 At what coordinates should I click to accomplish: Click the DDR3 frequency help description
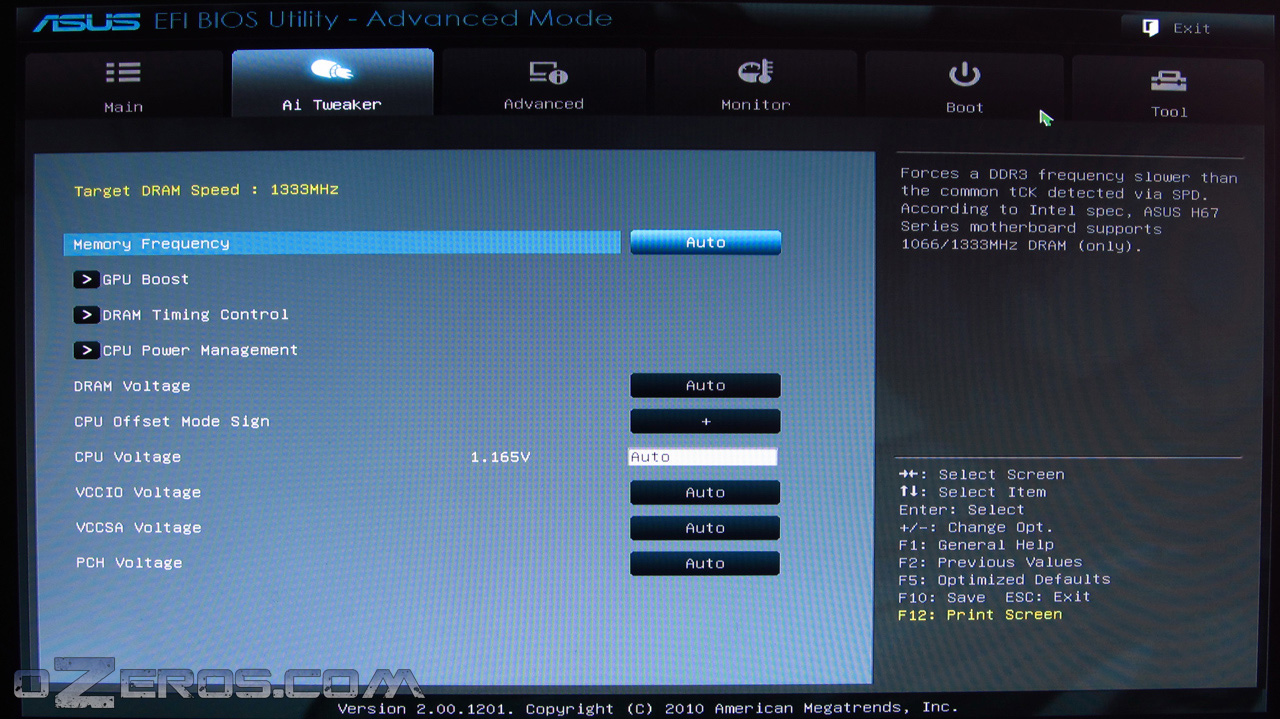tap(1068, 210)
